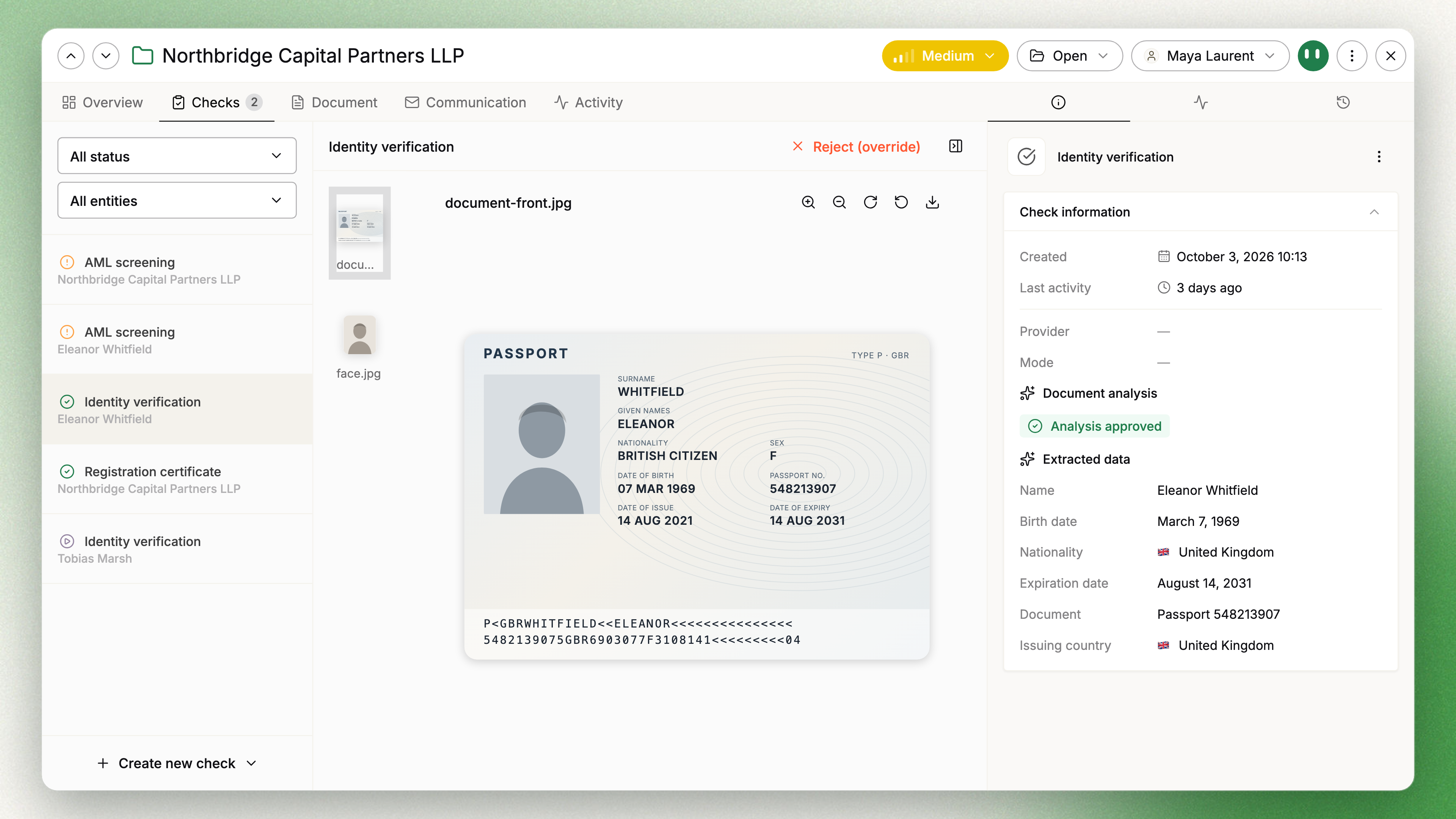Viewport: 1456px width, 819px height.
Task: Collapse the Check information section
Action: pos(1374,212)
